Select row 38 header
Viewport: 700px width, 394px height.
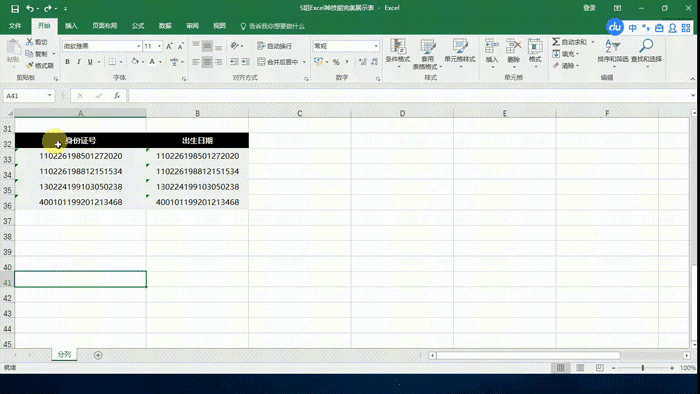point(8,236)
